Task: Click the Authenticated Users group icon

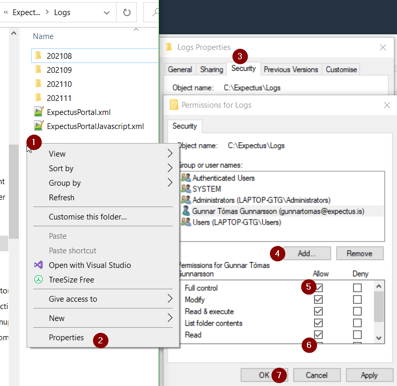Action: coord(186,177)
